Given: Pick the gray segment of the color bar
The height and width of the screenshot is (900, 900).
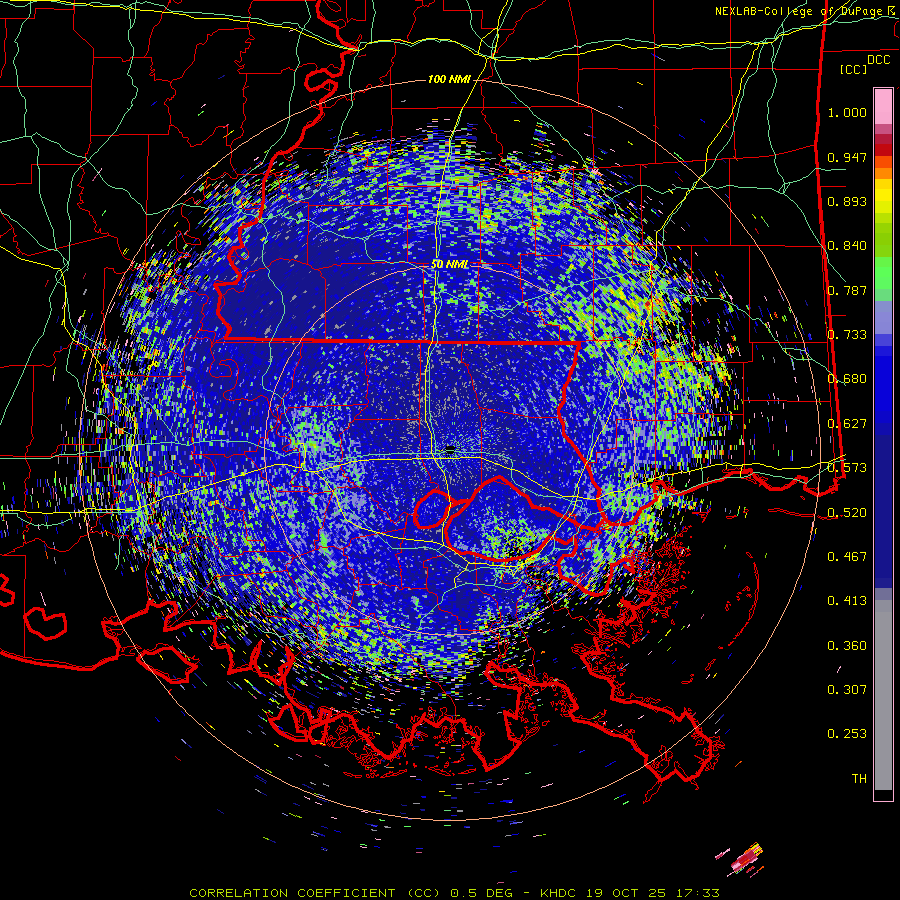Looking at the screenshot, I should click(883, 695).
